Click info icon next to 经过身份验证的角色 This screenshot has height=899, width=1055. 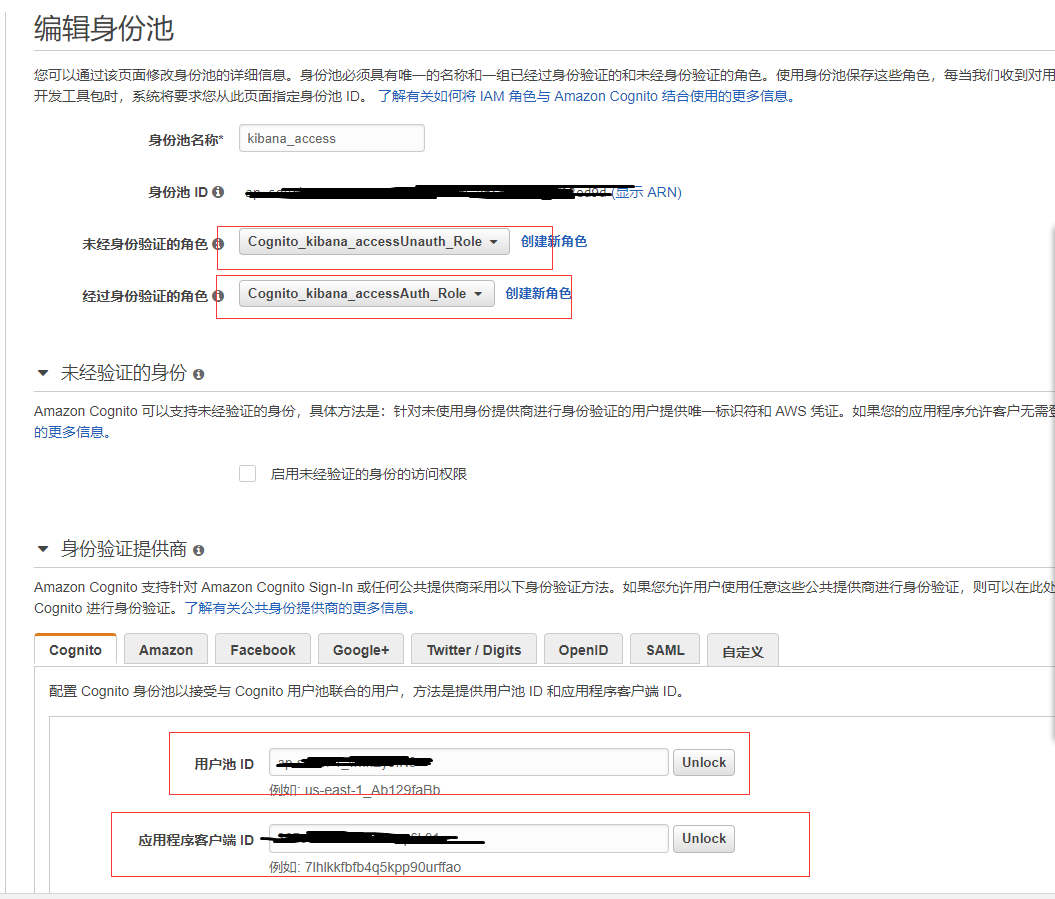click(218, 295)
